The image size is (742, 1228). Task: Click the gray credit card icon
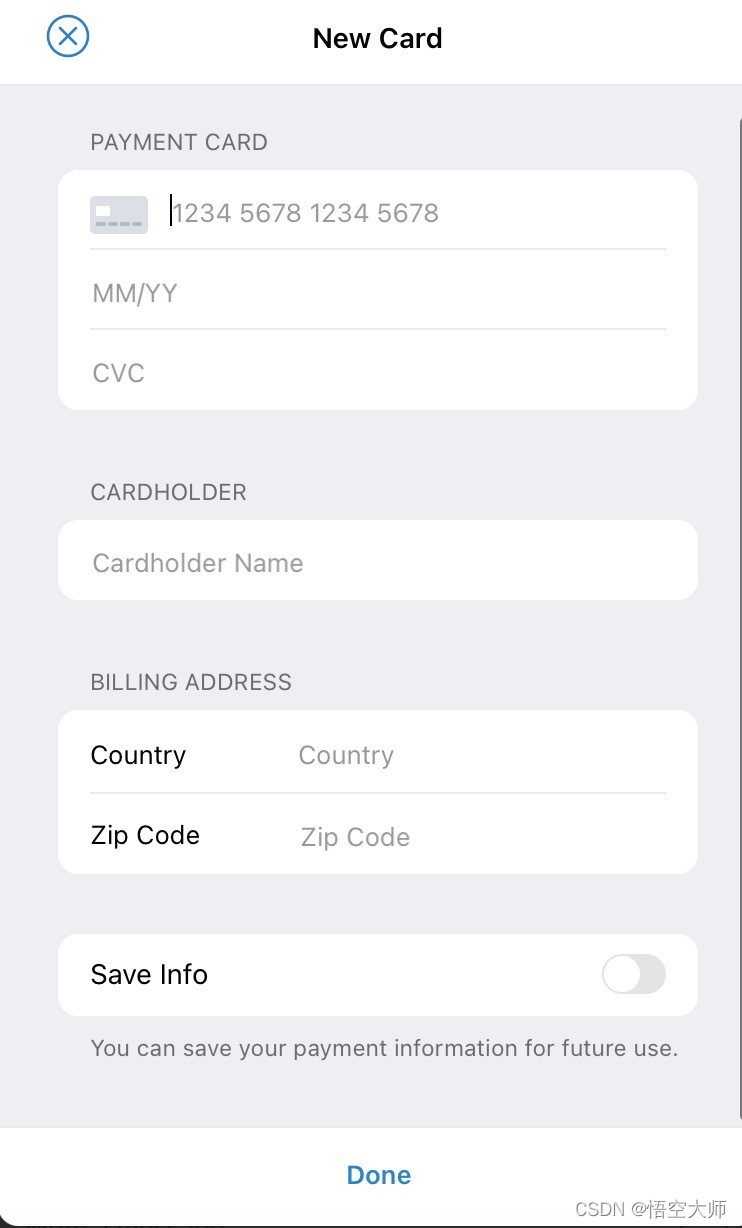(x=119, y=214)
